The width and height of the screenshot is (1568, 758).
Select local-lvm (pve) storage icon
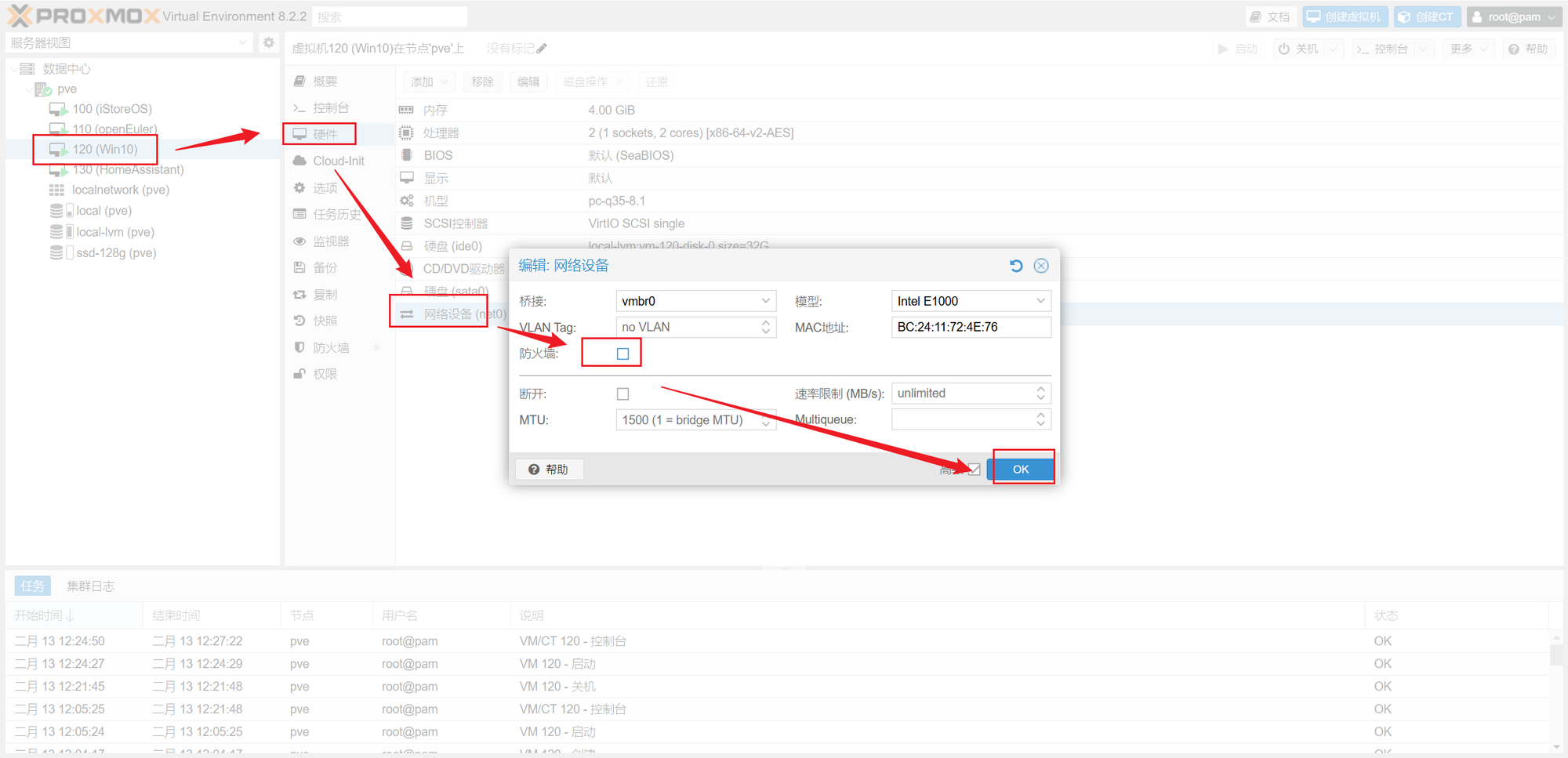point(56,232)
